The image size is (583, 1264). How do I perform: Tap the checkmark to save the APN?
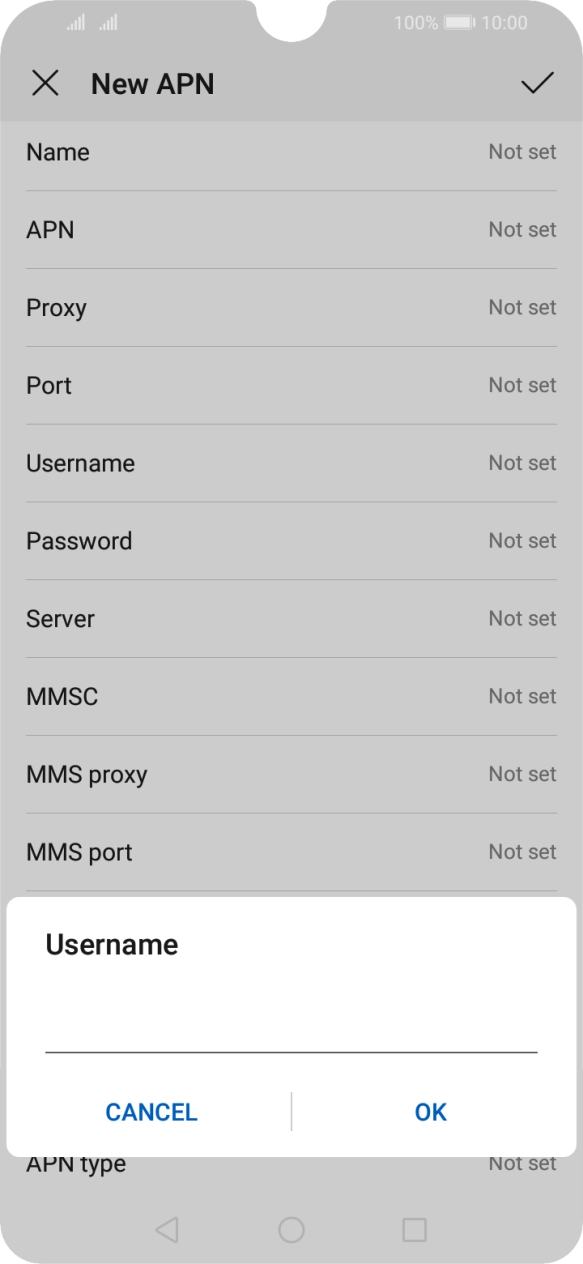[539, 83]
